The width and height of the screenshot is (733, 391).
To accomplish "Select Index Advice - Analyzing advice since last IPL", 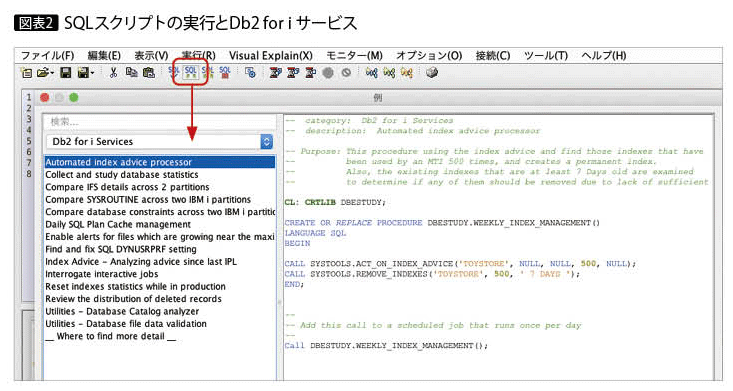I will point(159,262).
